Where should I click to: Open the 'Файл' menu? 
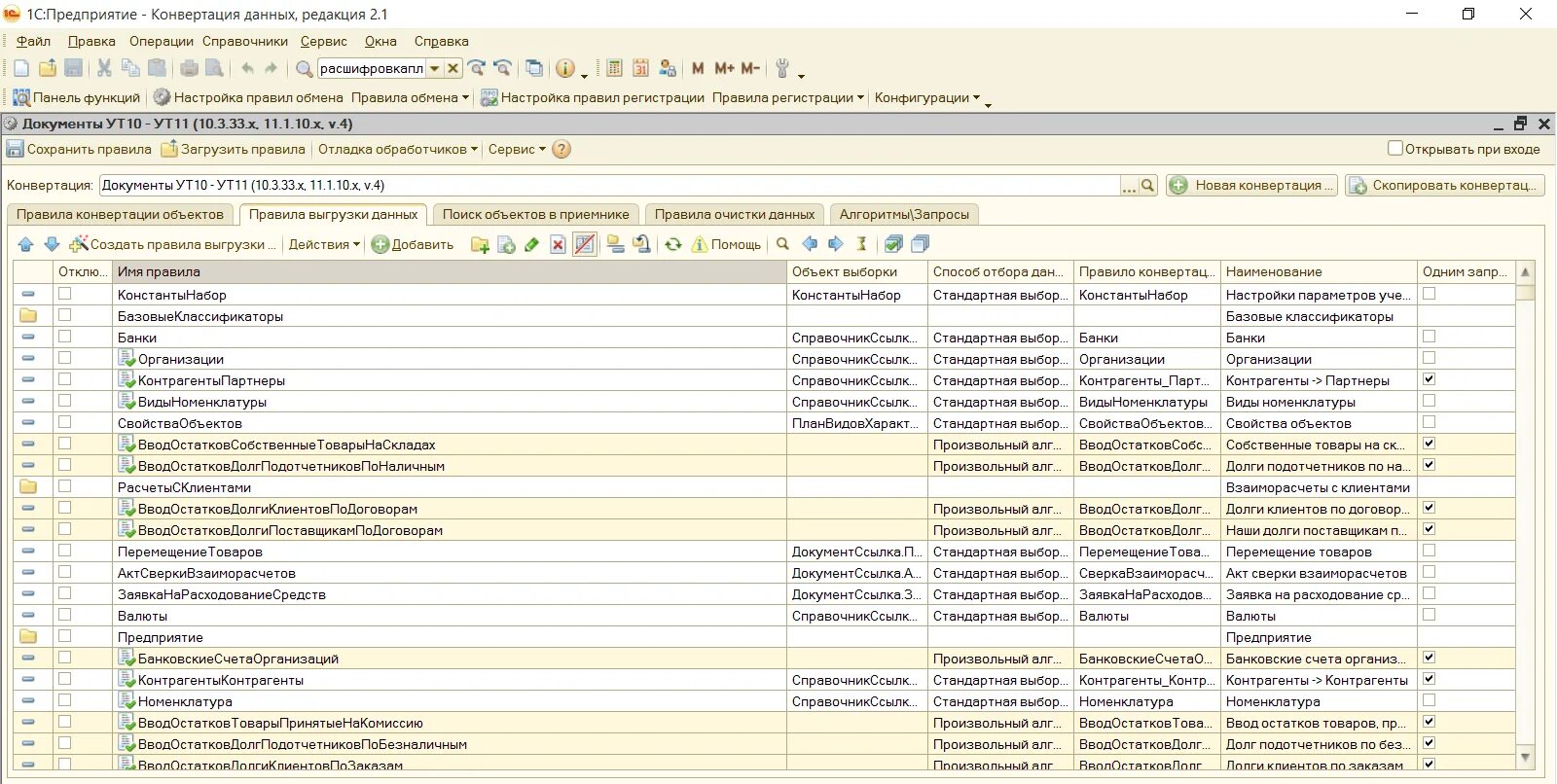[33, 41]
